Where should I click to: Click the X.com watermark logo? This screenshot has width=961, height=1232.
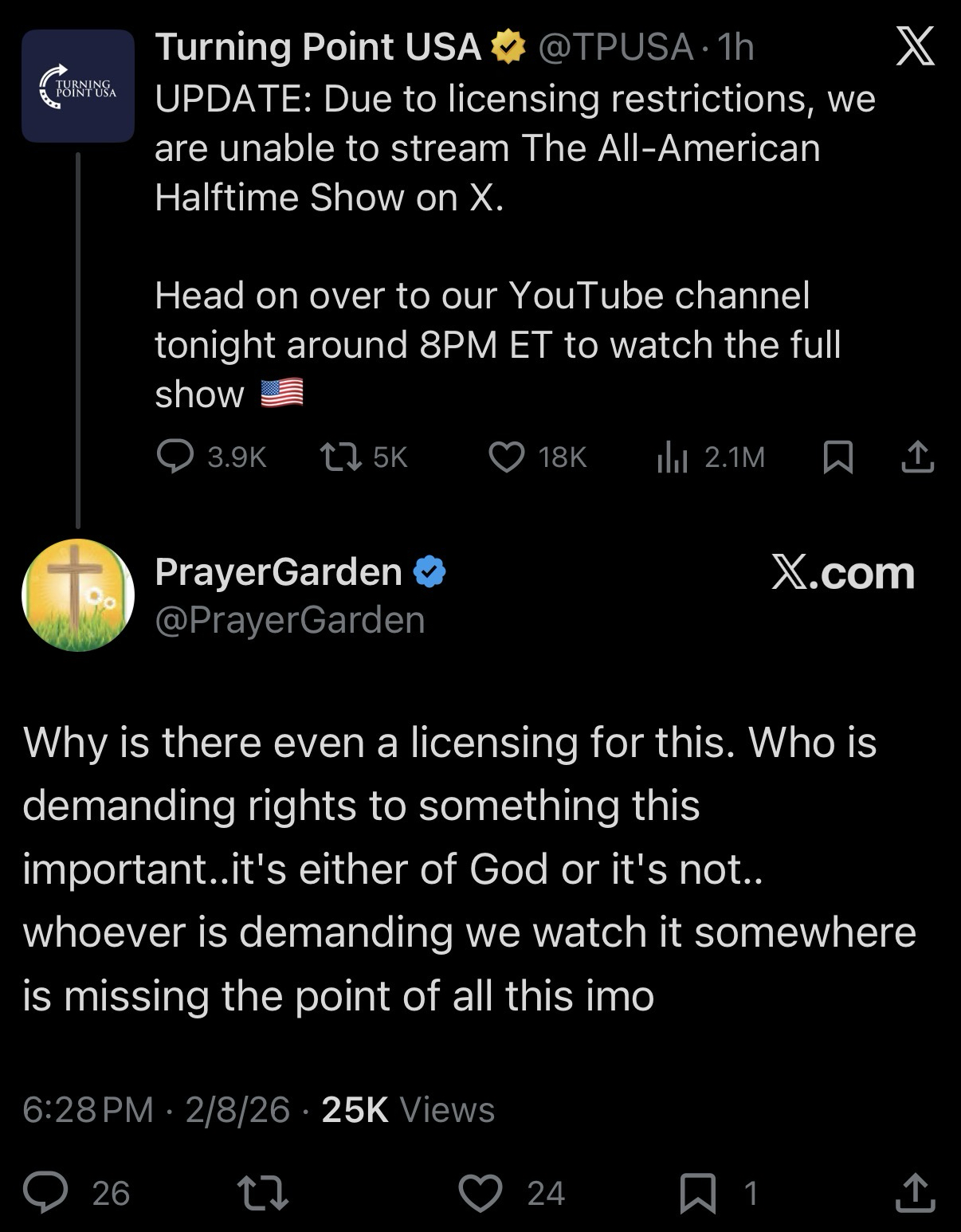(x=843, y=572)
